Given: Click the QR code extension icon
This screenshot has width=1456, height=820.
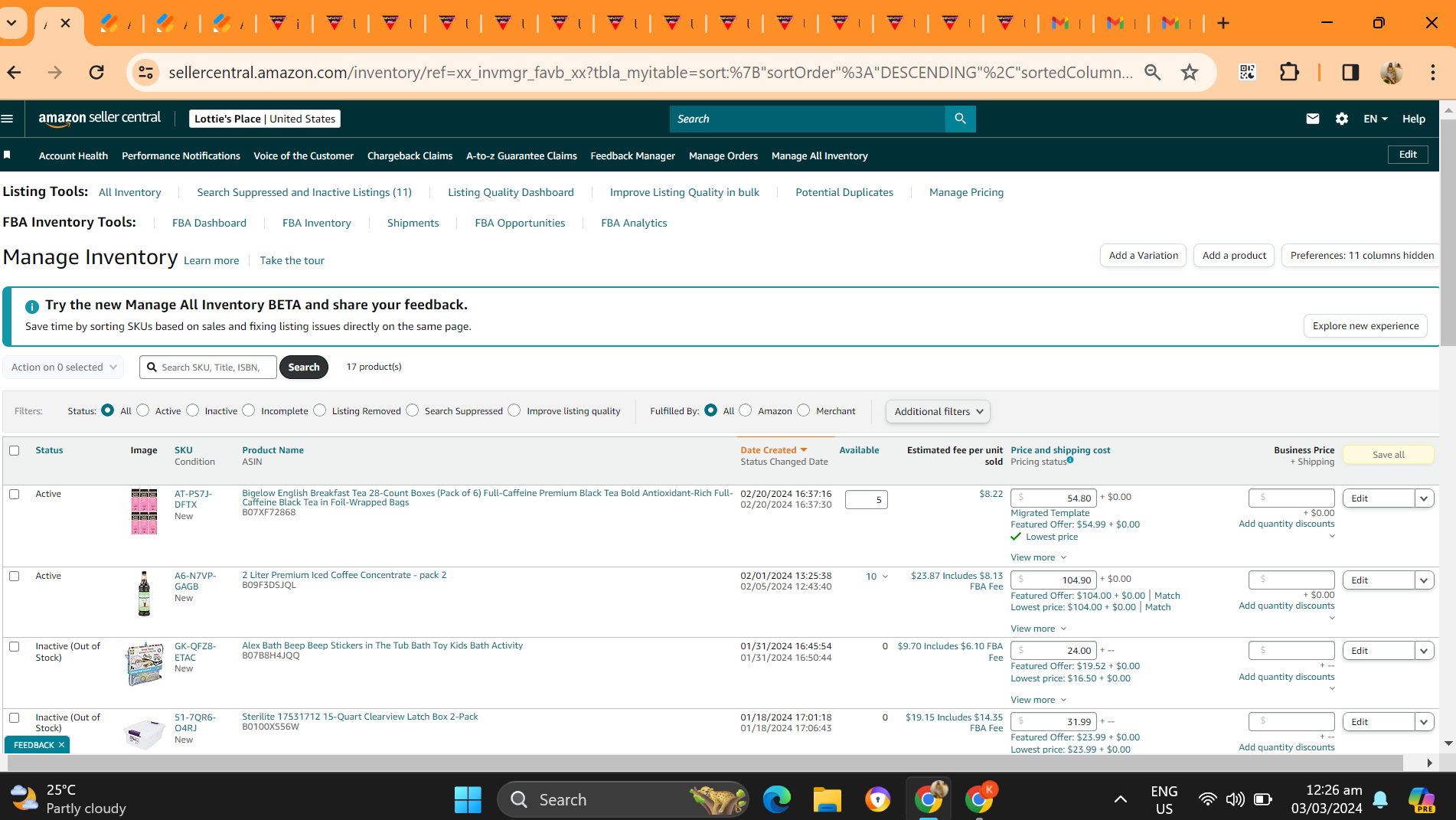Looking at the screenshot, I should click(x=1247, y=72).
